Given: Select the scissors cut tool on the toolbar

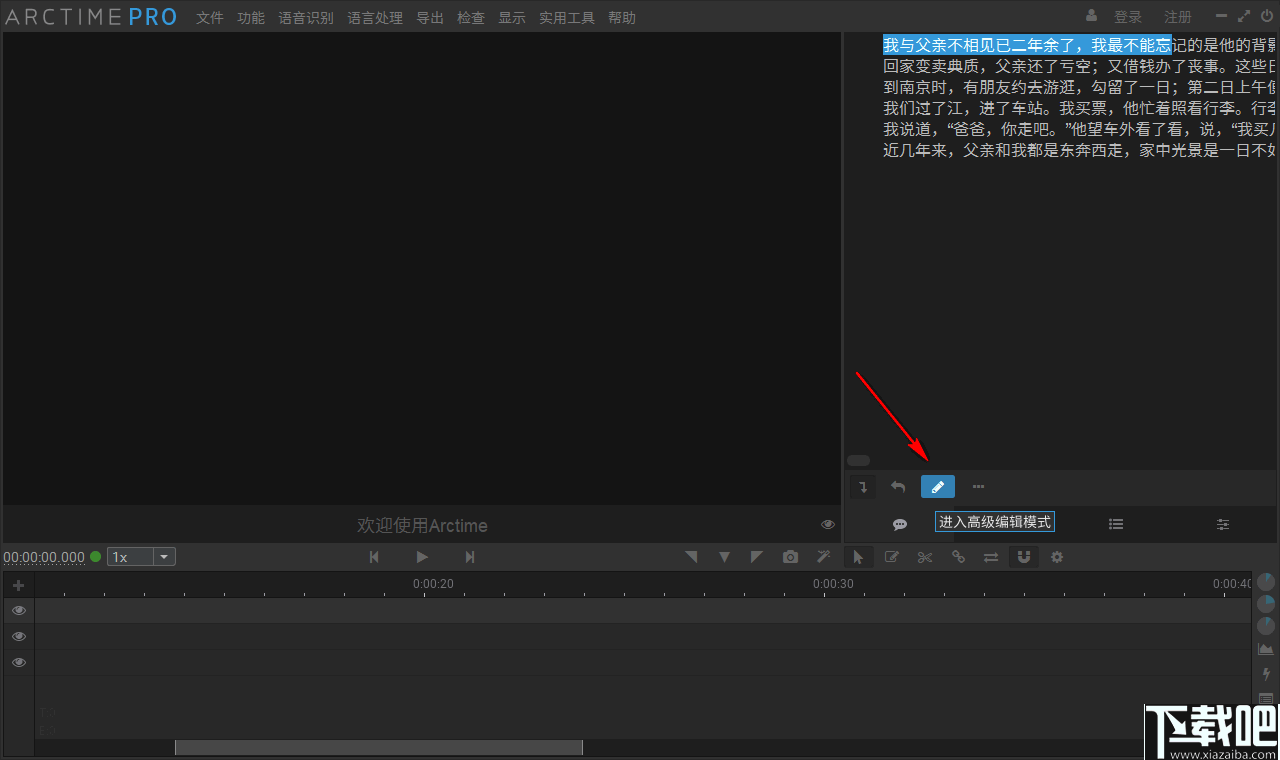Looking at the screenshot, I should pos(924,557).
